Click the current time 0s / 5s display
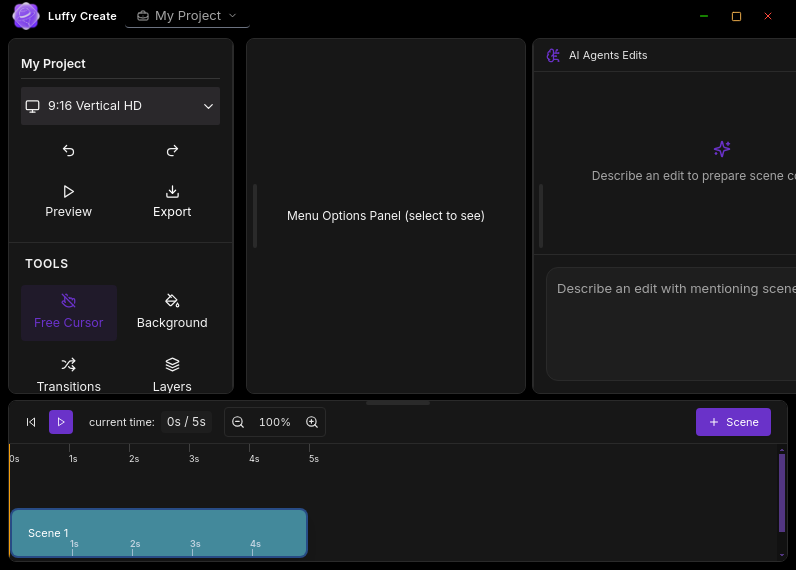796x570 pixels. coord(186,422)
